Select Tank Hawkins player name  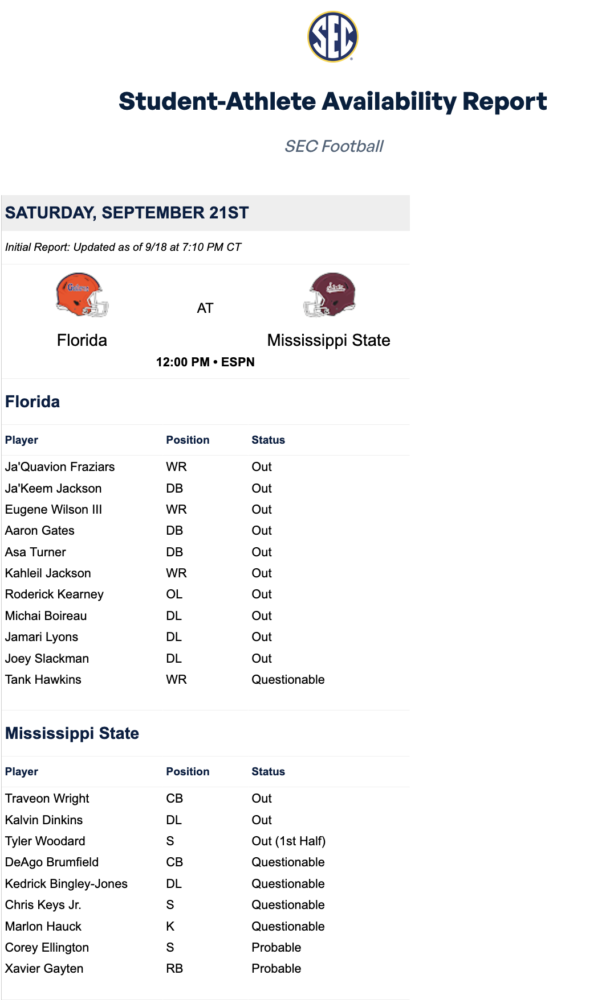click(x=43, y=680)
